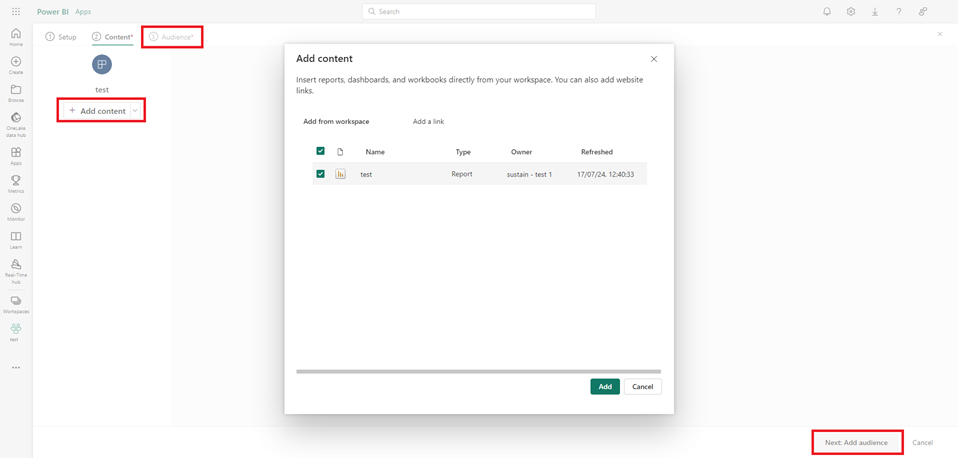Open Metrics from left navigation
Image resolution: width=958 pixels, height=458 pixels.
coord(16,184)
